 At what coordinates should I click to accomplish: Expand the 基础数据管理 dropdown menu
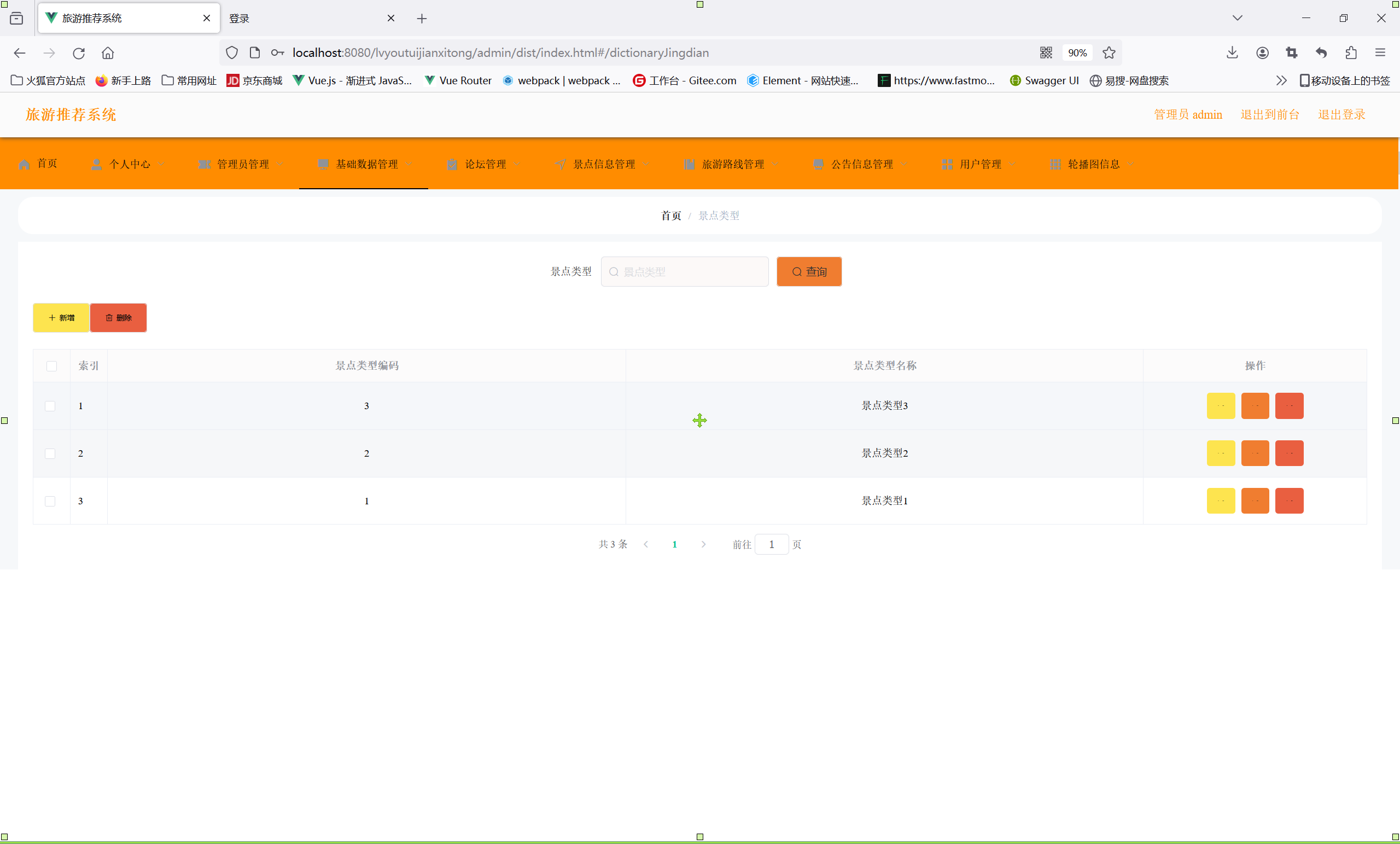(x=366, y=164)
